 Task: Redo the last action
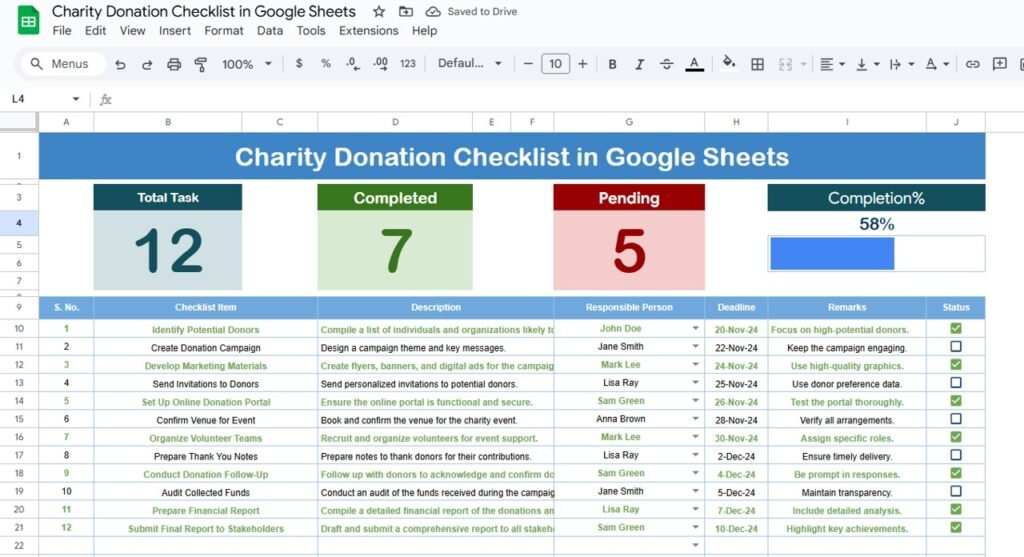tap(147, 64)
